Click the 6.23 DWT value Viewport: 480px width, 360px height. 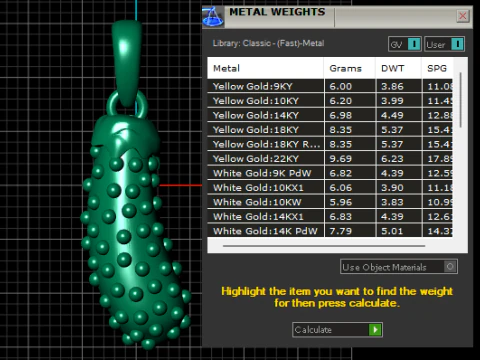point(392,159)
